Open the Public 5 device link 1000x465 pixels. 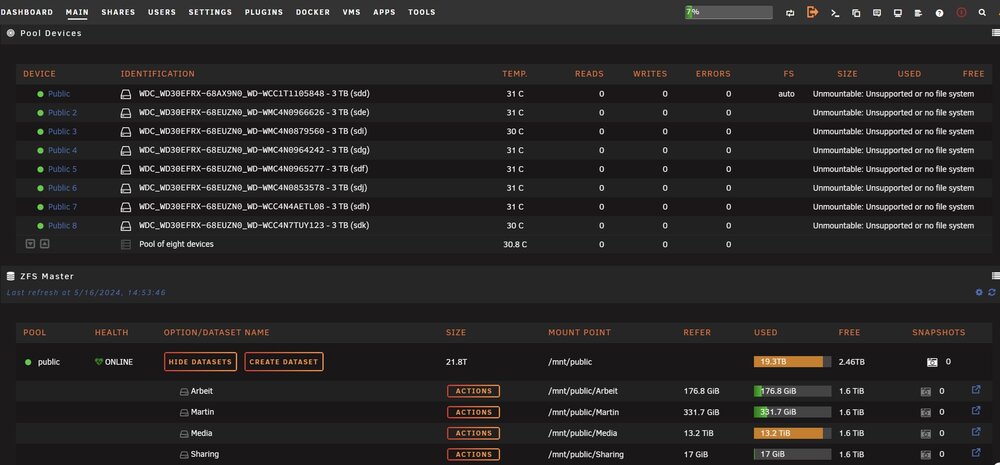(62, 169)
